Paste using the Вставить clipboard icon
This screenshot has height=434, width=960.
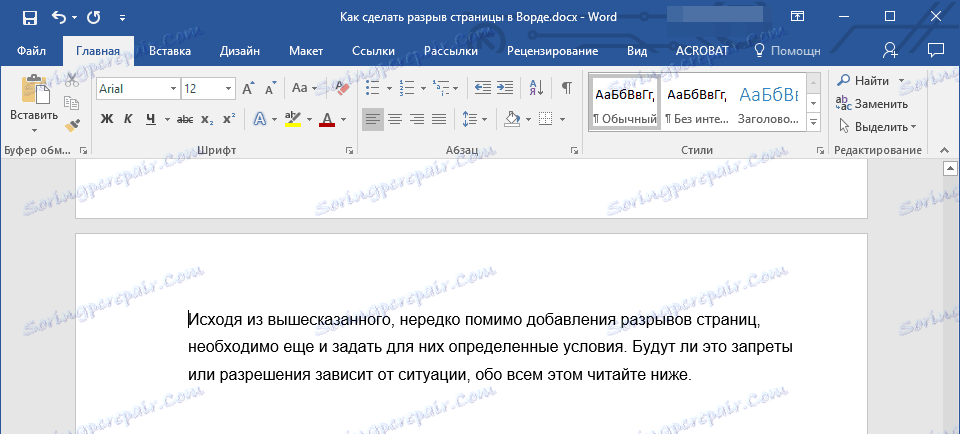[x=34, y=91]
